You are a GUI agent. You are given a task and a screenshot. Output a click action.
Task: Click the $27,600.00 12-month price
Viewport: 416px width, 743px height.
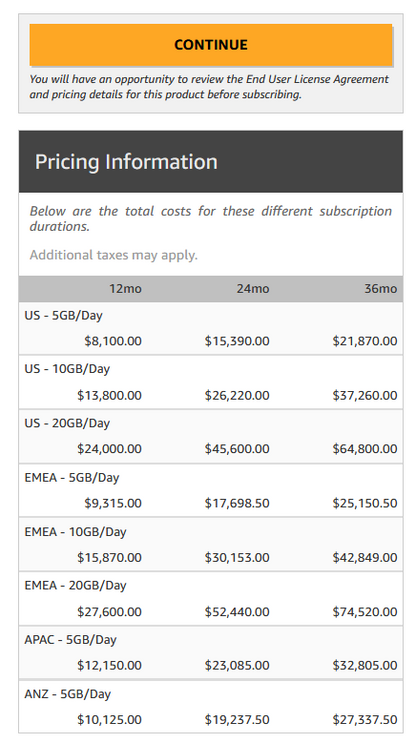(x=109, y=612)
